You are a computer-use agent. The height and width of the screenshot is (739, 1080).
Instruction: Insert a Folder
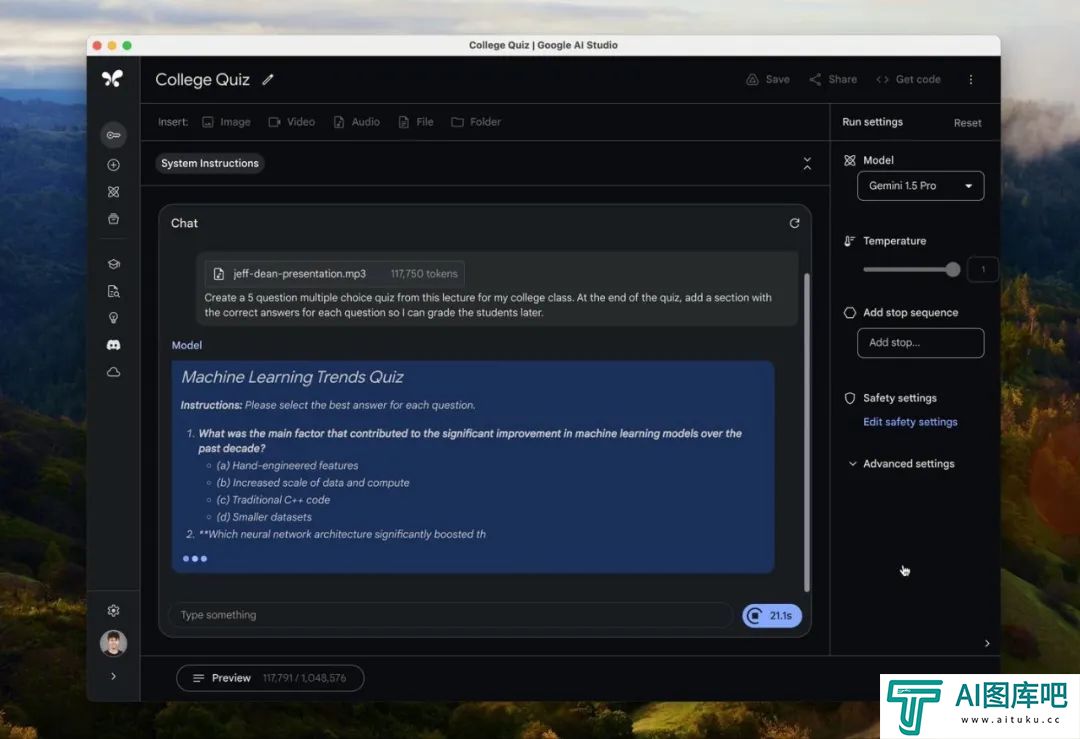click(x=476, y=122)
